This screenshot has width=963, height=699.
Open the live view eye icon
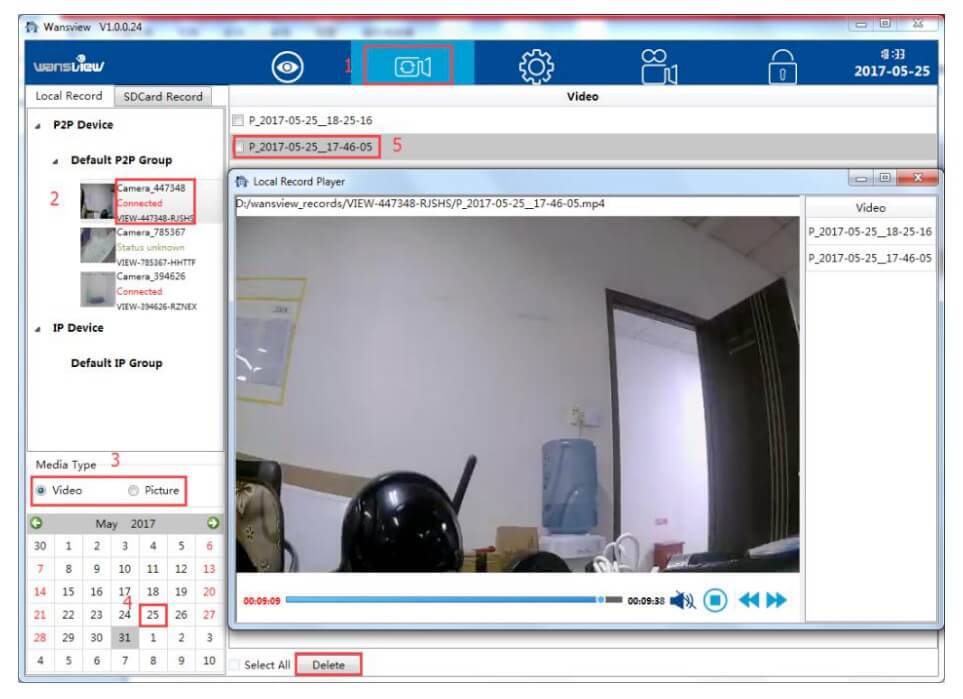(x=287, y=67)
